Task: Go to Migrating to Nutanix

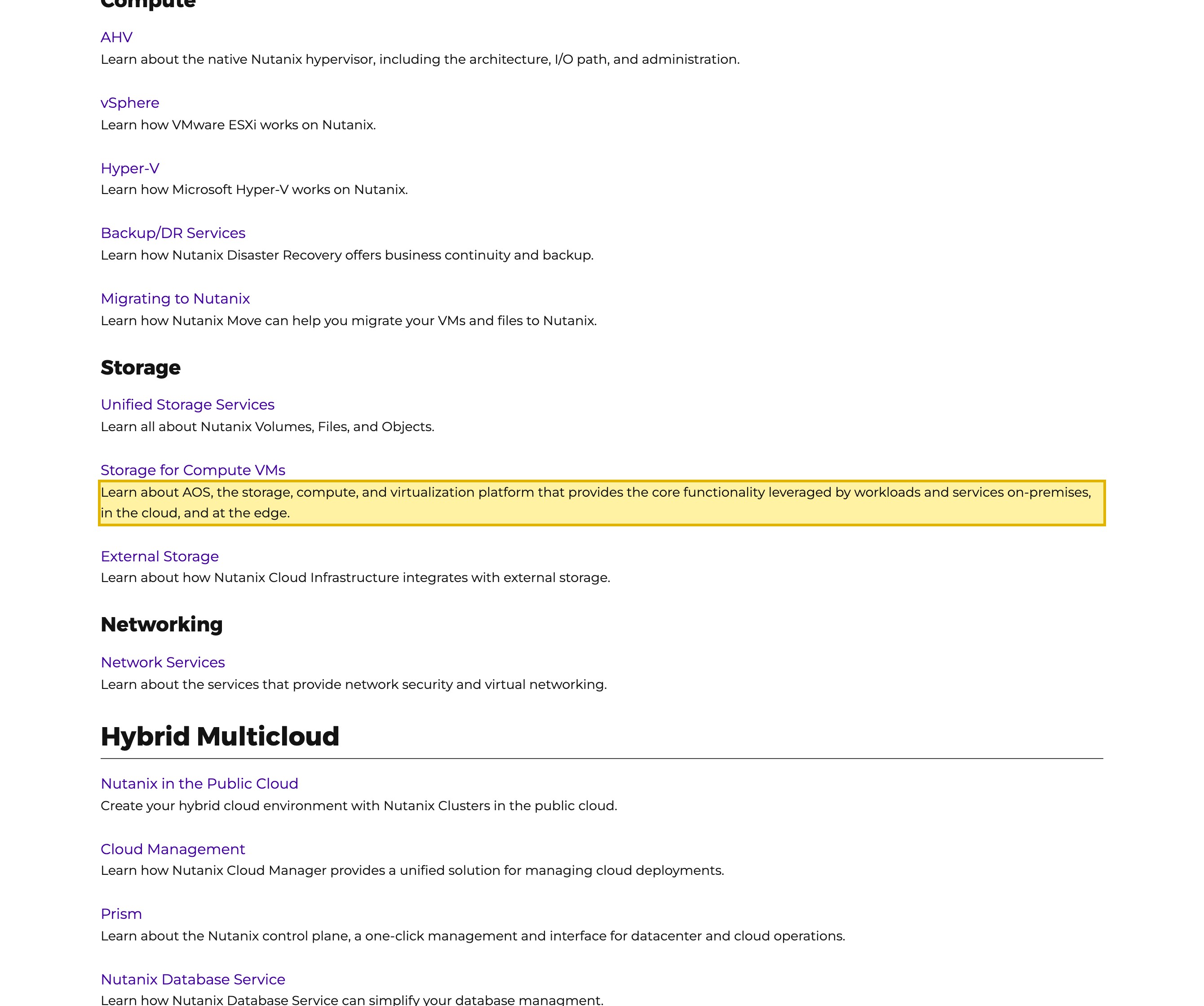Action: 175,299
